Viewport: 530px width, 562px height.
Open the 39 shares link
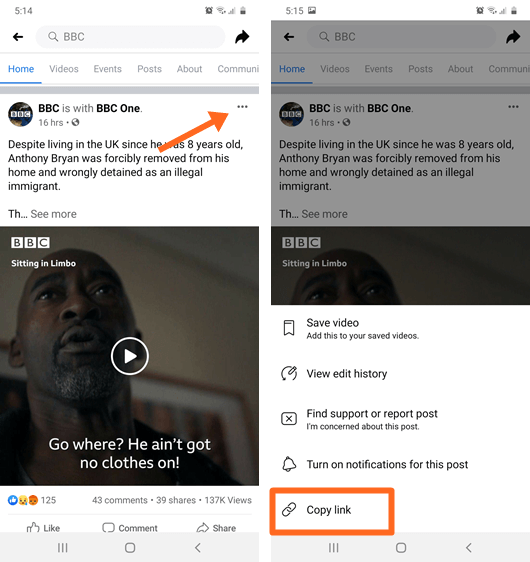pyautogui.click(x=176, y=500)
